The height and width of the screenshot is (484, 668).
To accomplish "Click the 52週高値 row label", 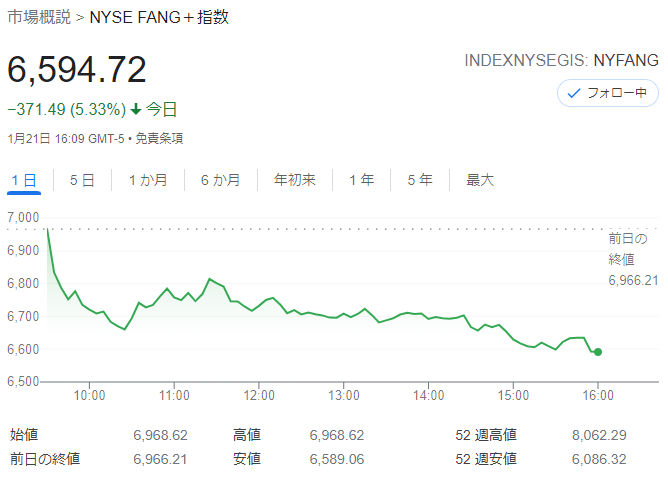I will (486, 435).
